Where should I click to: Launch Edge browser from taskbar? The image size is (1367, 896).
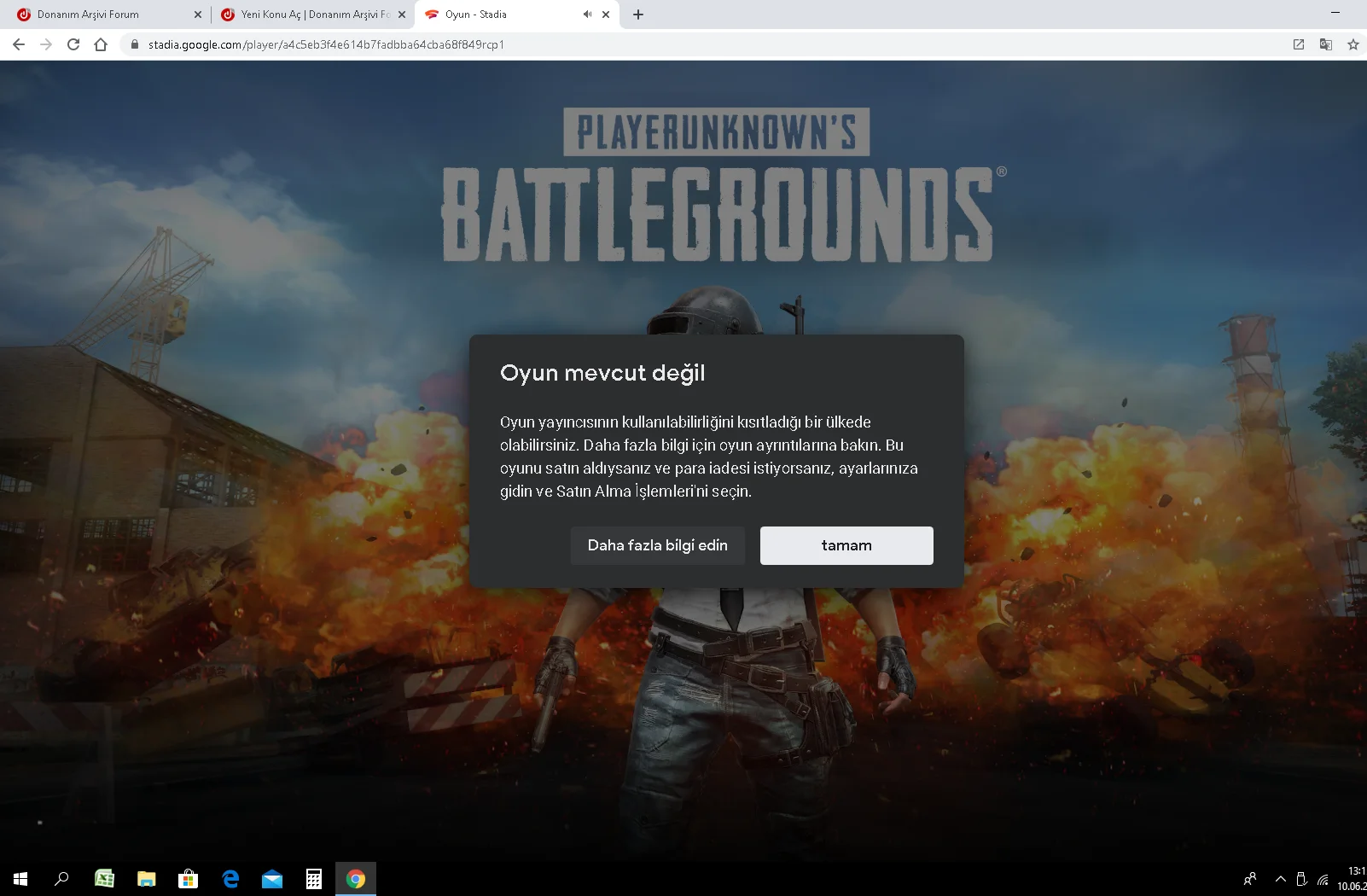[x=230, y=879]
